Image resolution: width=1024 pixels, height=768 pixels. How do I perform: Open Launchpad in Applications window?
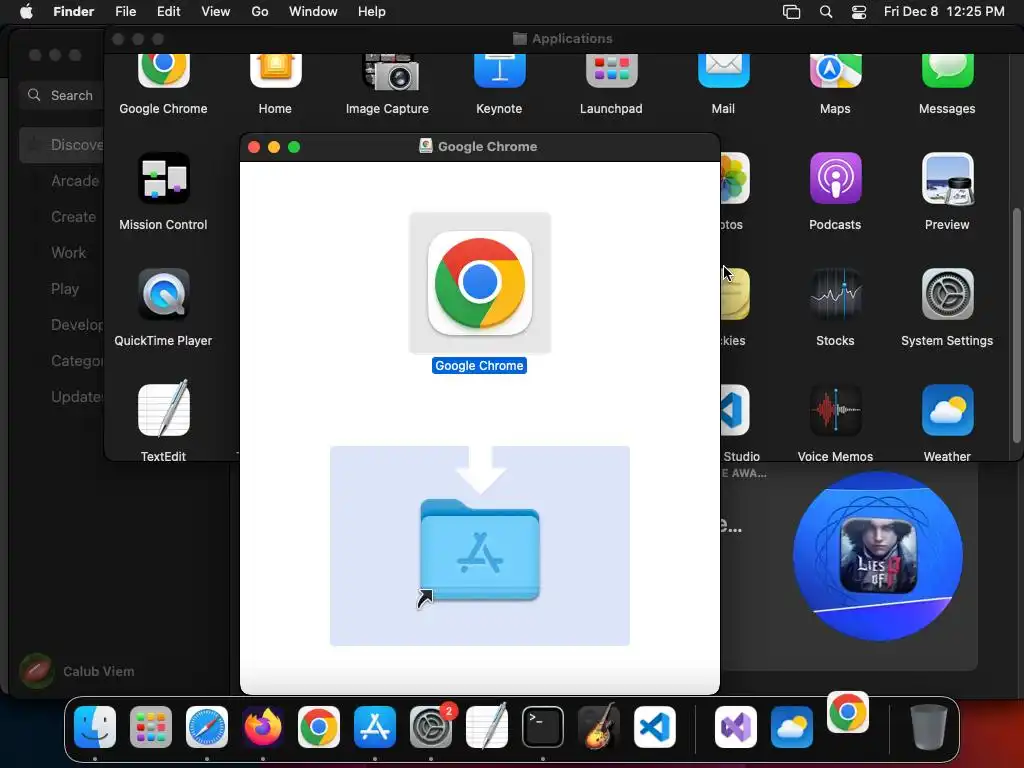(611, 71)
